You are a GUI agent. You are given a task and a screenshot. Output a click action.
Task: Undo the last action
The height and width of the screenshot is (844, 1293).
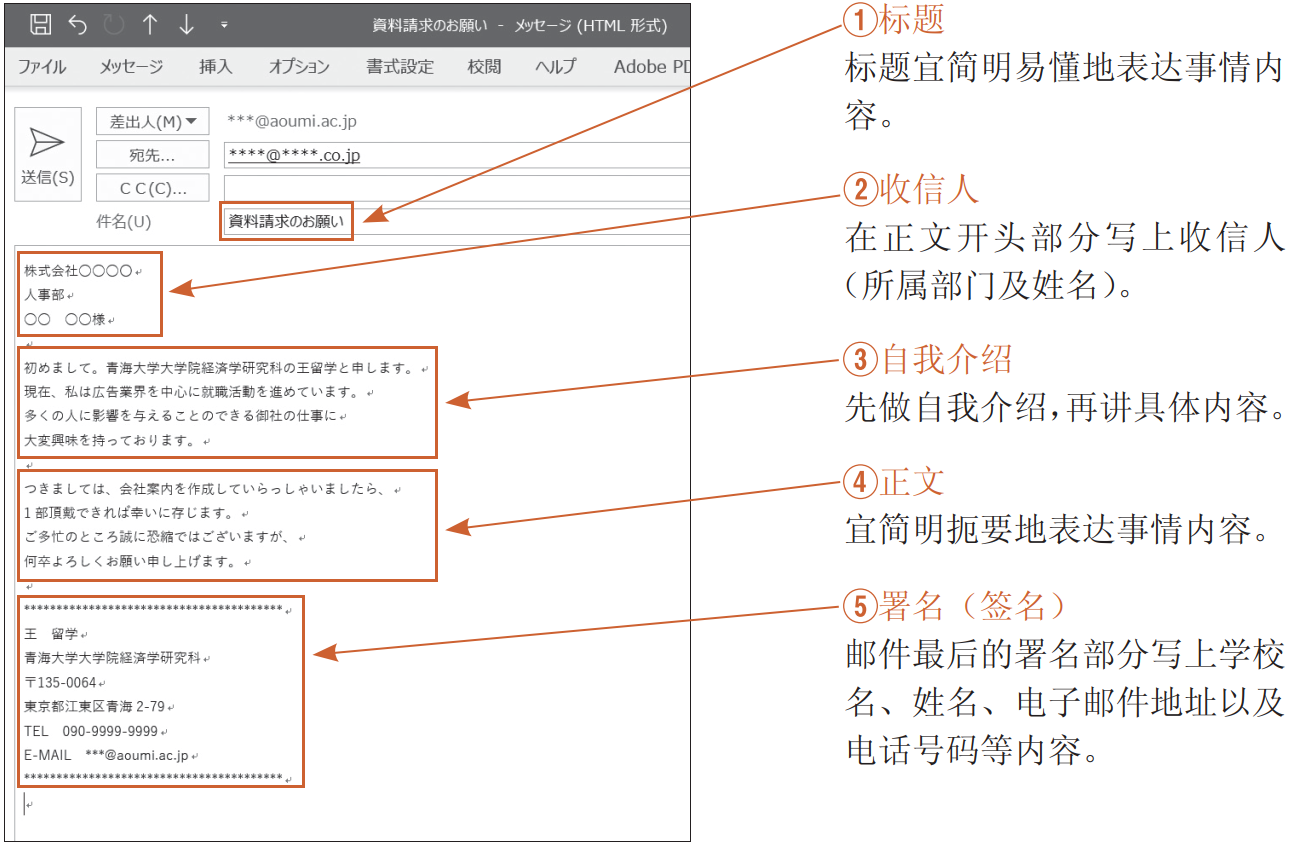[x=77, y=22]
